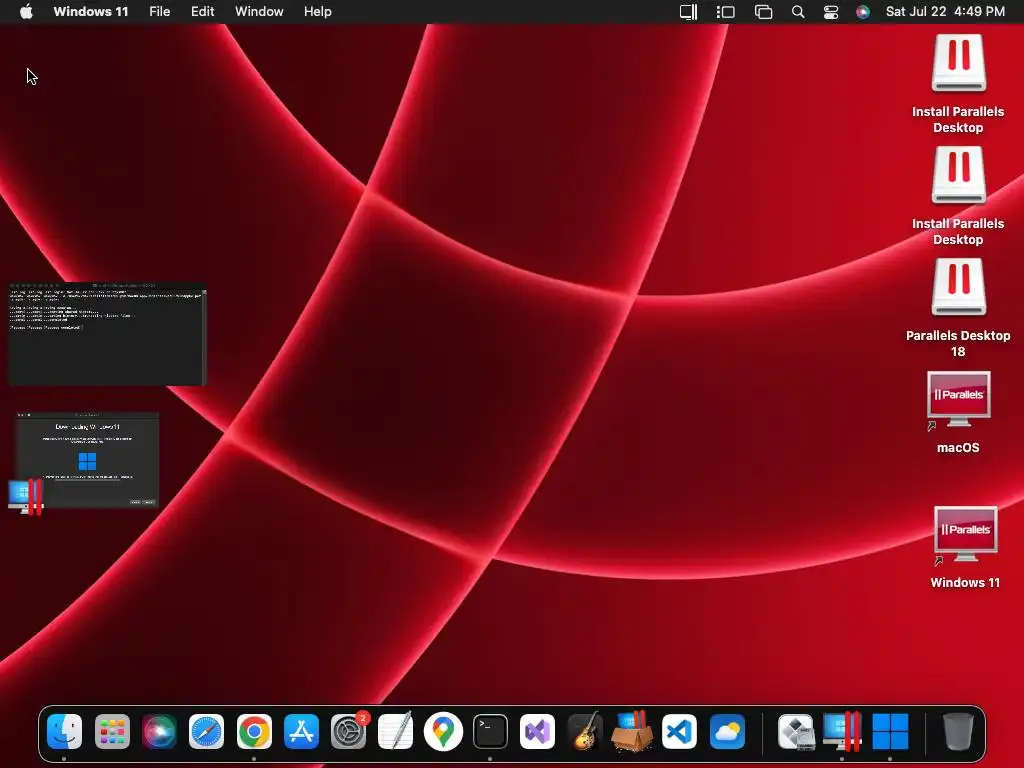Select the macOS virtual machine desktop shortcut
This screenshot has height=768, width=1024.
pyautogui.click(x=958, y=400)
